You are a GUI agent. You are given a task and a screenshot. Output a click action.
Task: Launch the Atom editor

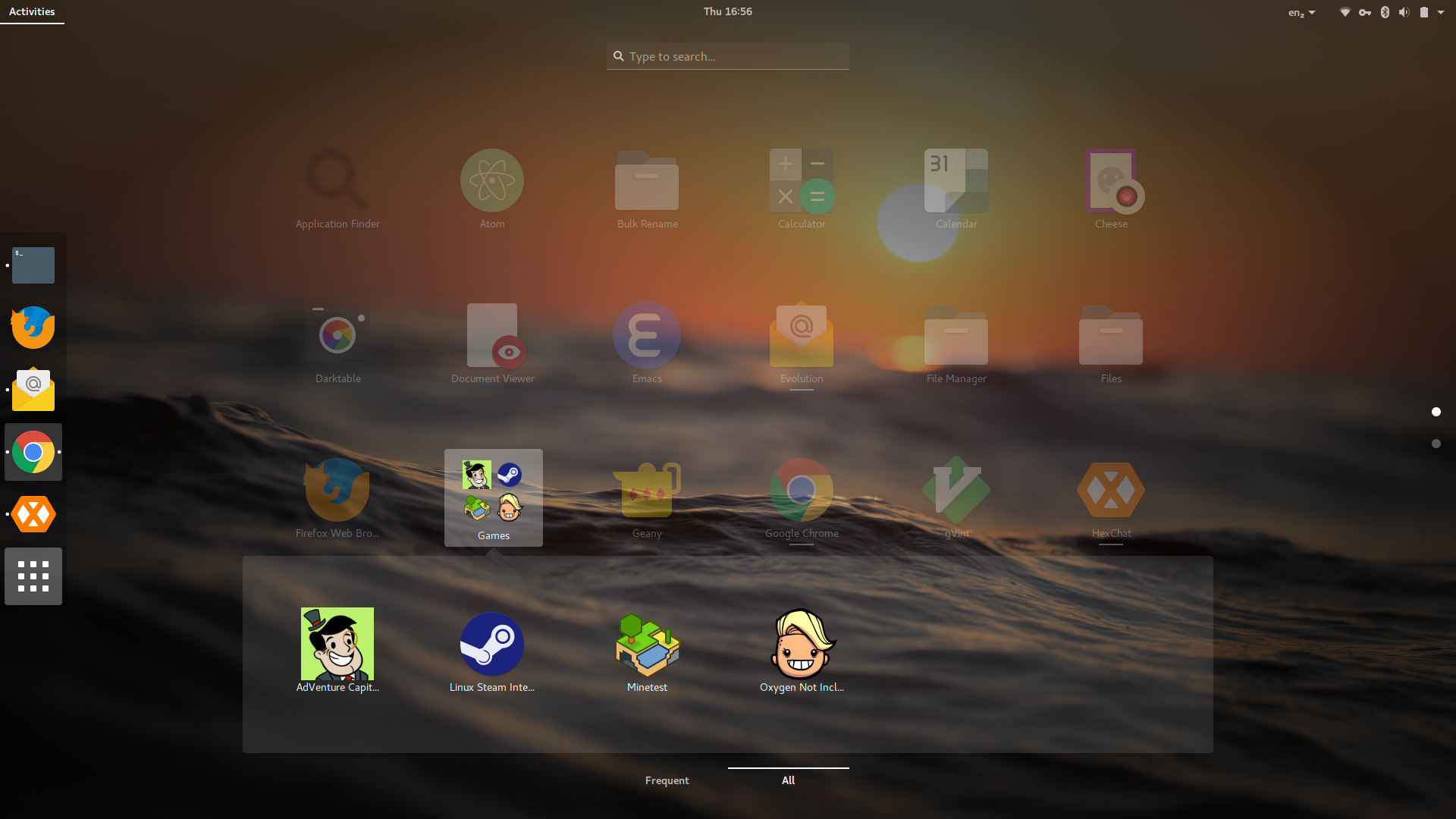point(492,190)
